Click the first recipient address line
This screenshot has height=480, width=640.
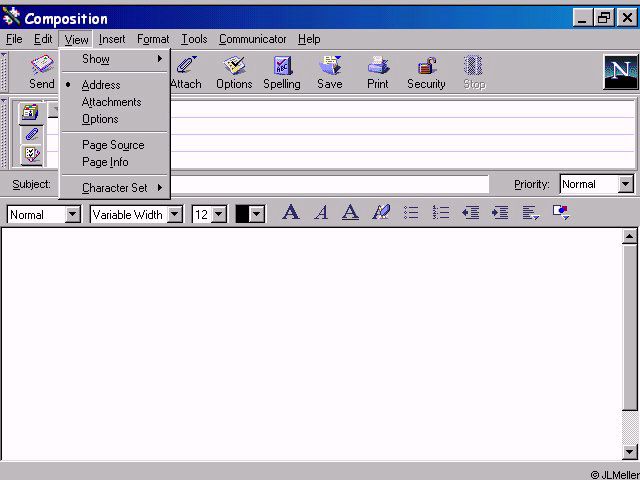click(x=402, y=109)
